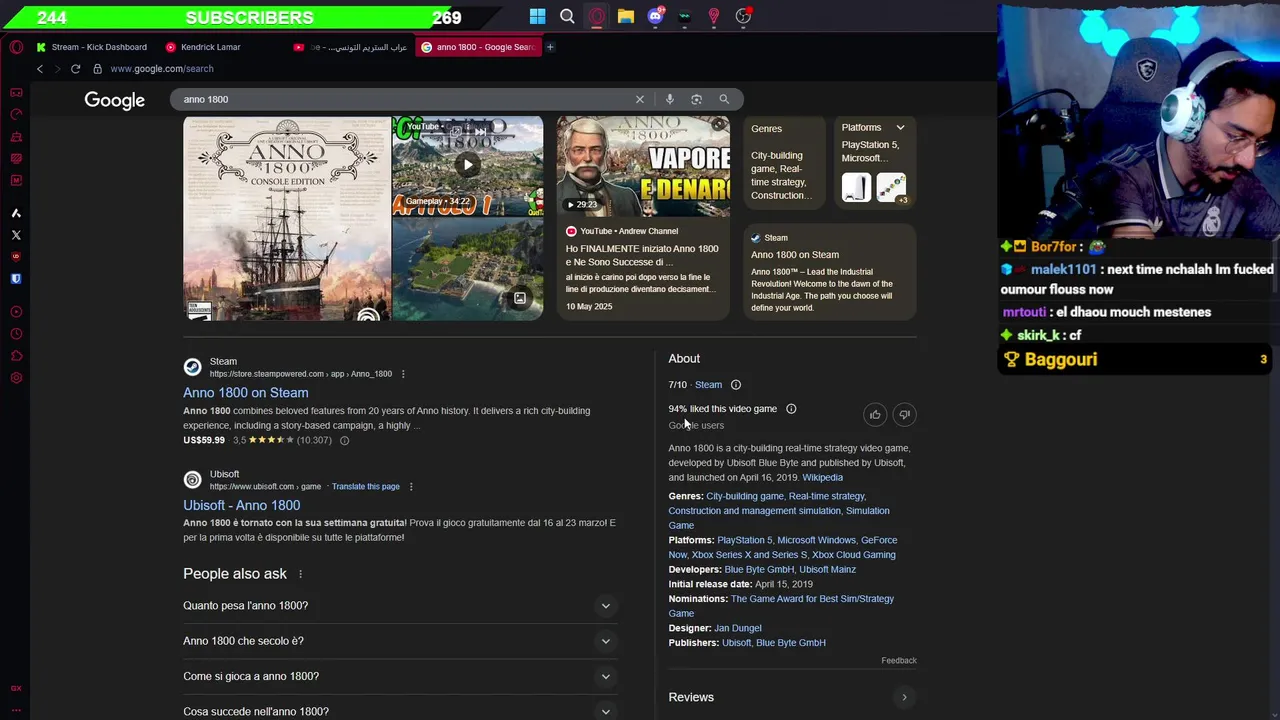Open X (Twitter) in sidebar
1280x720 pixels.
coord(16,235)
